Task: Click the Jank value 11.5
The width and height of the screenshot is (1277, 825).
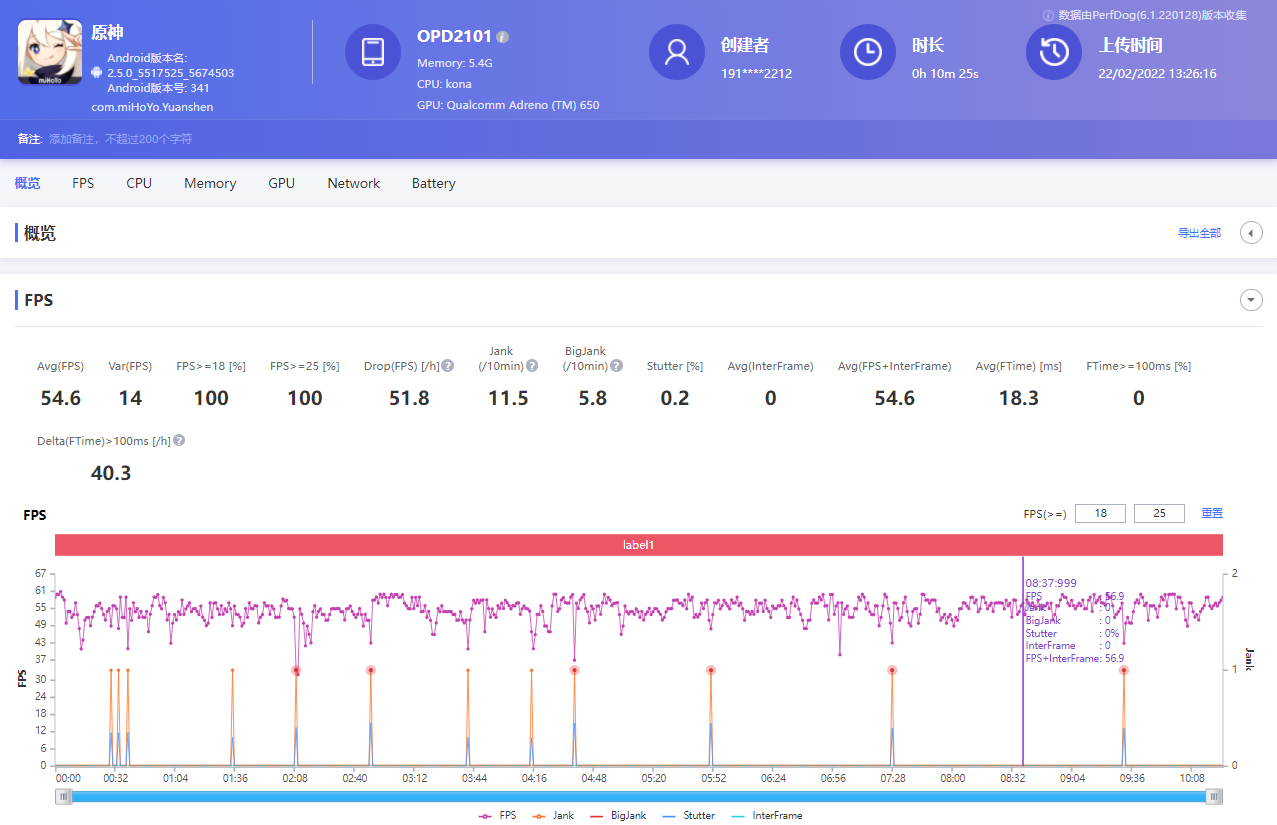Action: click(508, 398)
